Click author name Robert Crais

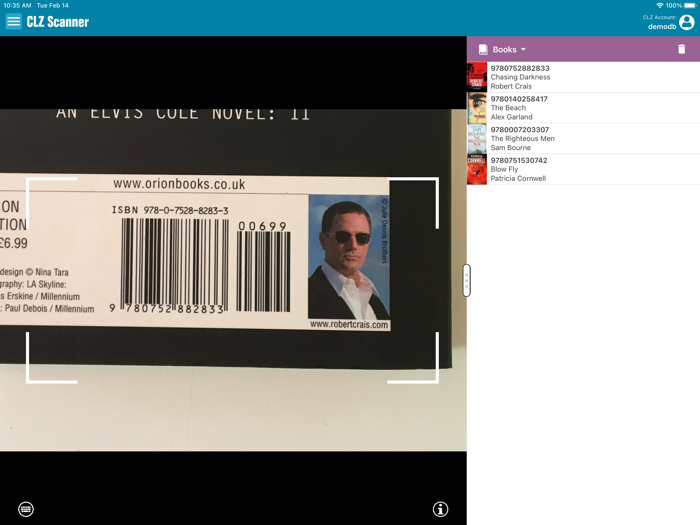point(511,87)
